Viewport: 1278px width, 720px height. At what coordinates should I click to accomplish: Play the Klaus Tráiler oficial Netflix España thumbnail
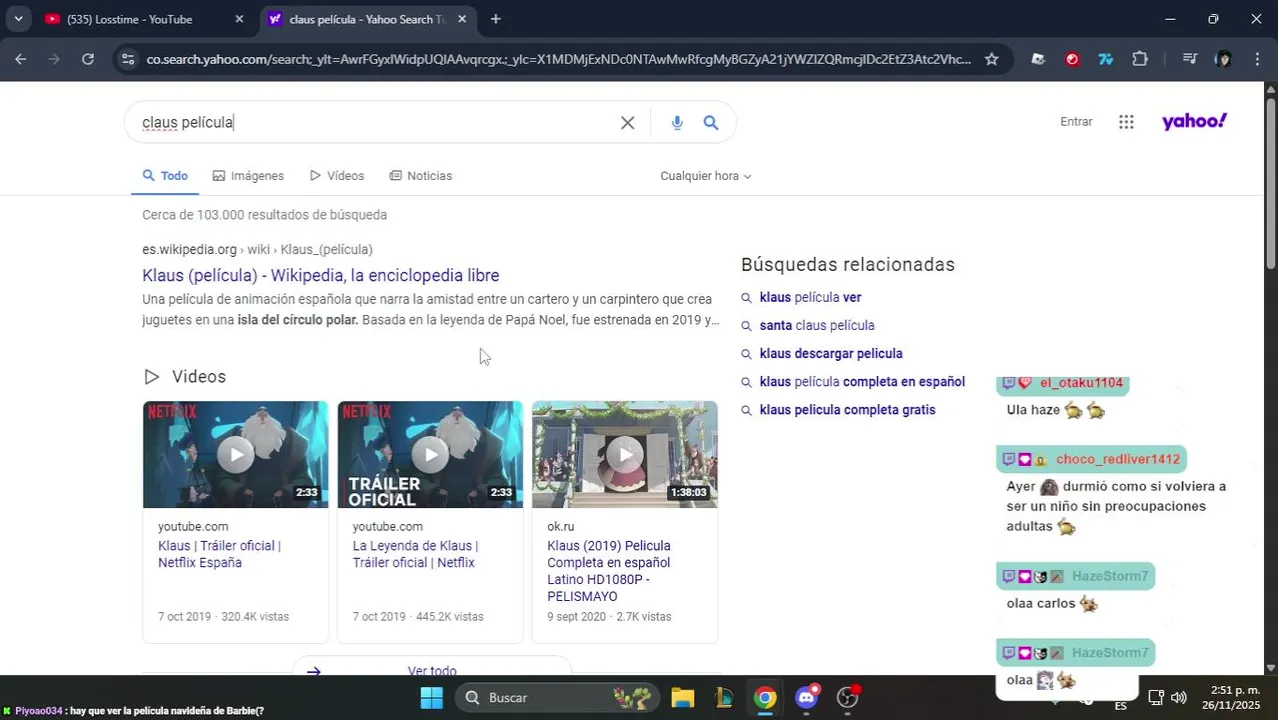pos(235,454)
